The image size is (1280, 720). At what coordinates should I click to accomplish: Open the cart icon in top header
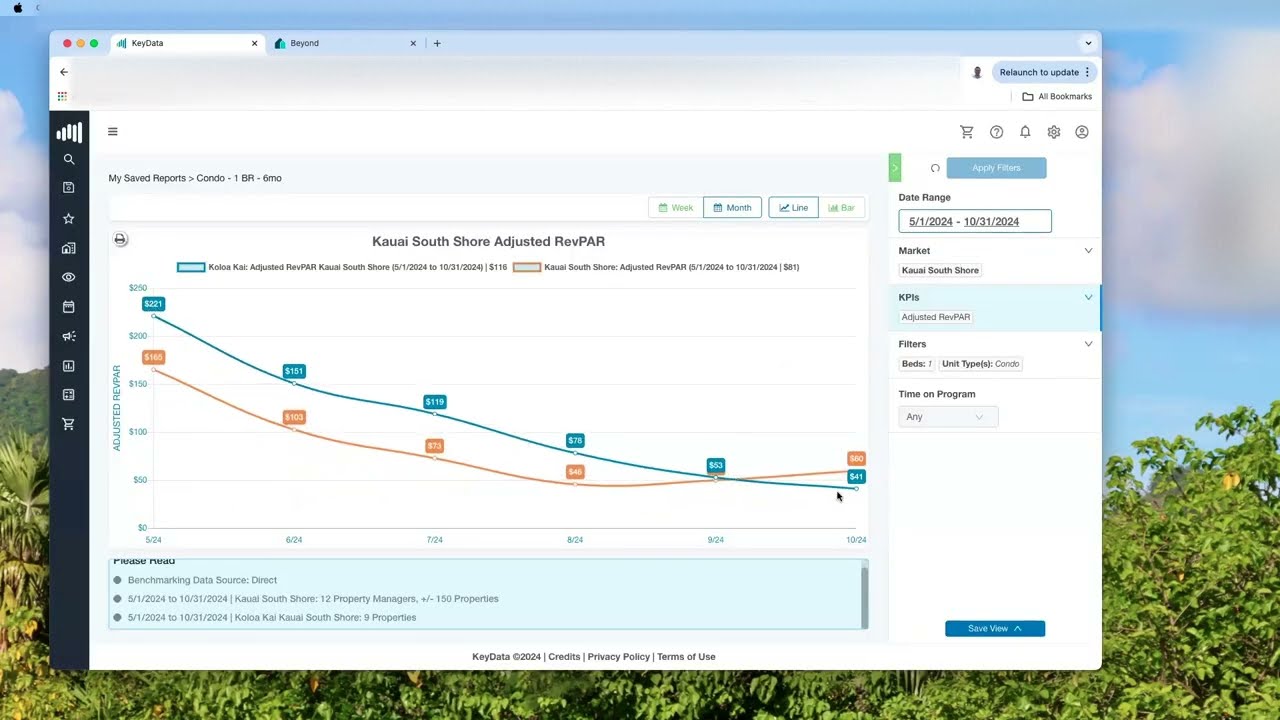[x=967, y=132]
